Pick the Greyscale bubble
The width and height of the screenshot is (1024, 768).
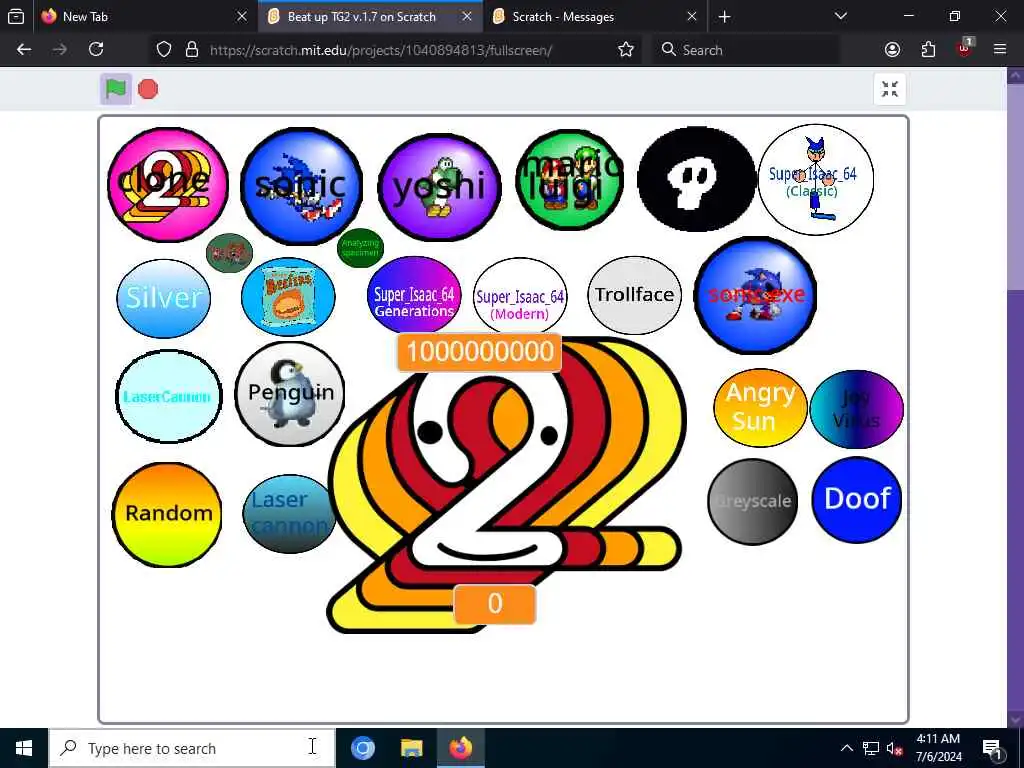point(753,502)
